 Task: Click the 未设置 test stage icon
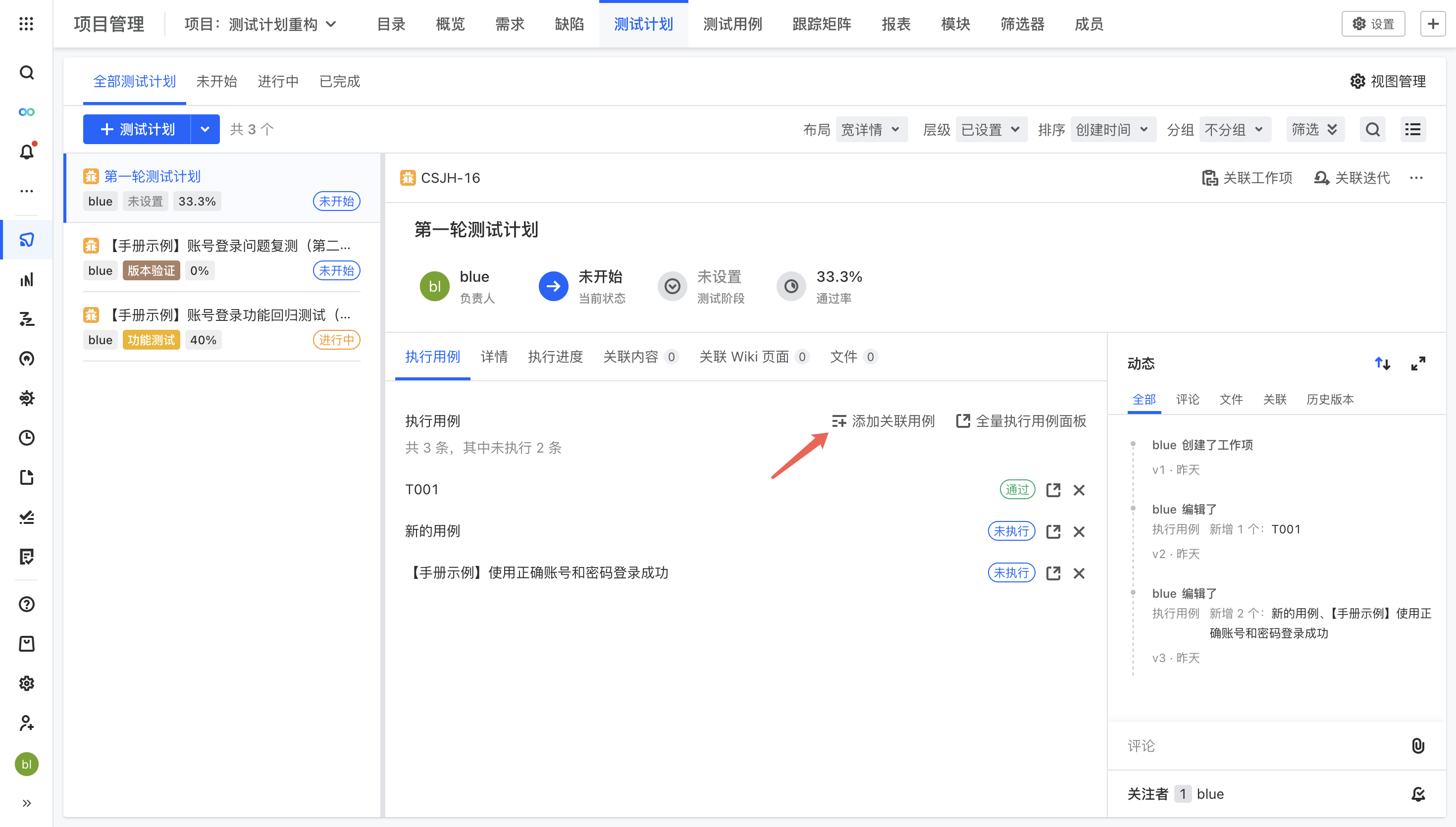click(673, 286)
